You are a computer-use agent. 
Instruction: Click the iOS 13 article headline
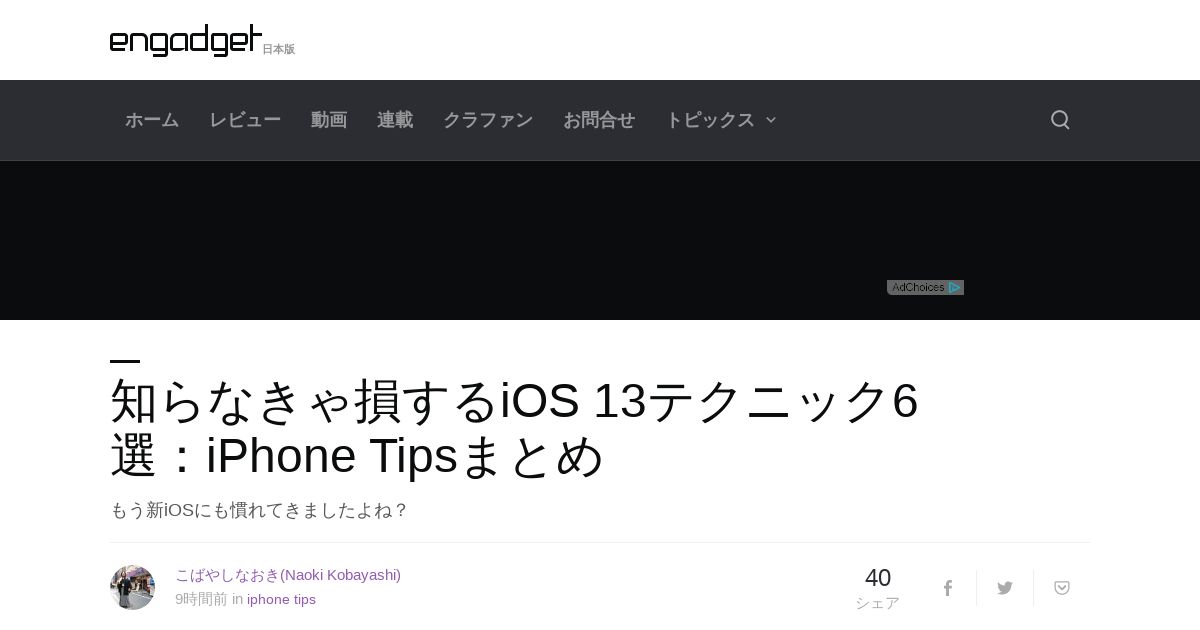(x=514, y=428)
